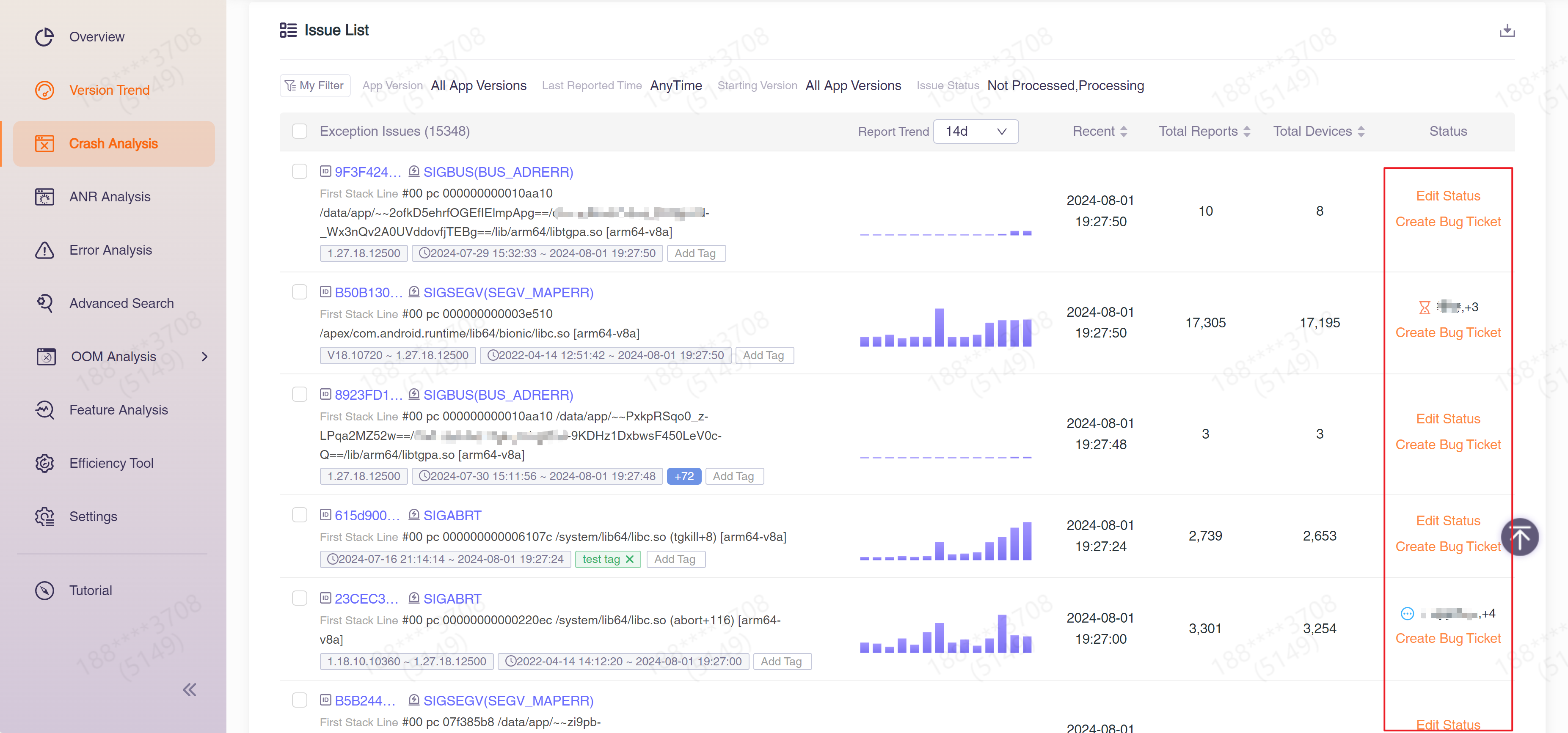Image resolution: width=1568 pixels, height=733 pixels.
Task: Select Crash Analysis in sidebar
Action: [x=113, y=143]
